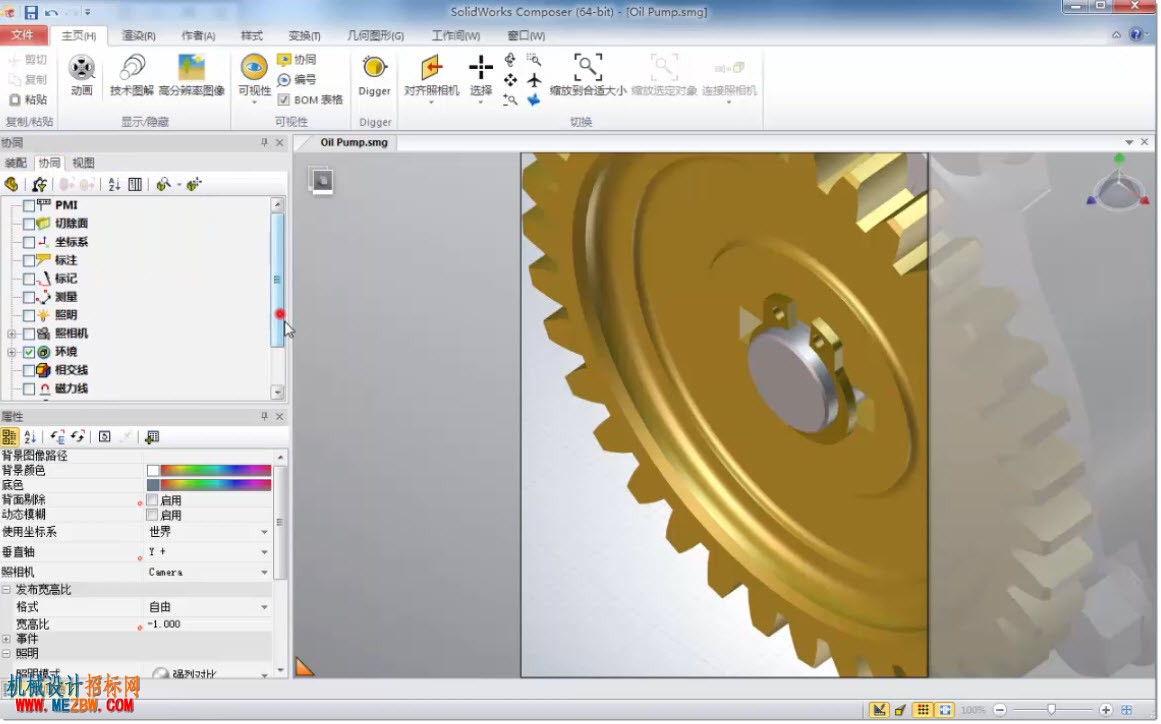Expand the 事件 section
The image size is (1161, 724).
6,639
